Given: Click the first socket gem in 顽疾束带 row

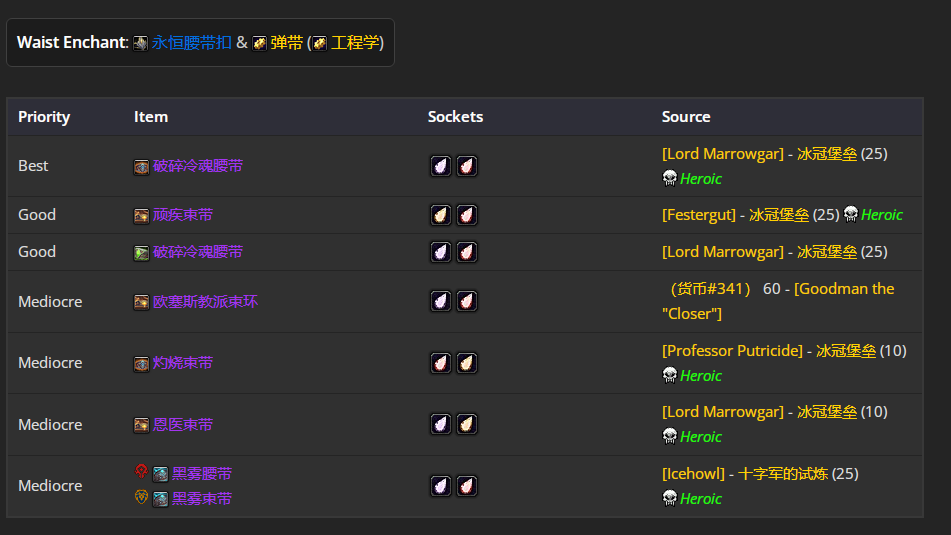Looking at the screenshot, I should coord(441,215).
